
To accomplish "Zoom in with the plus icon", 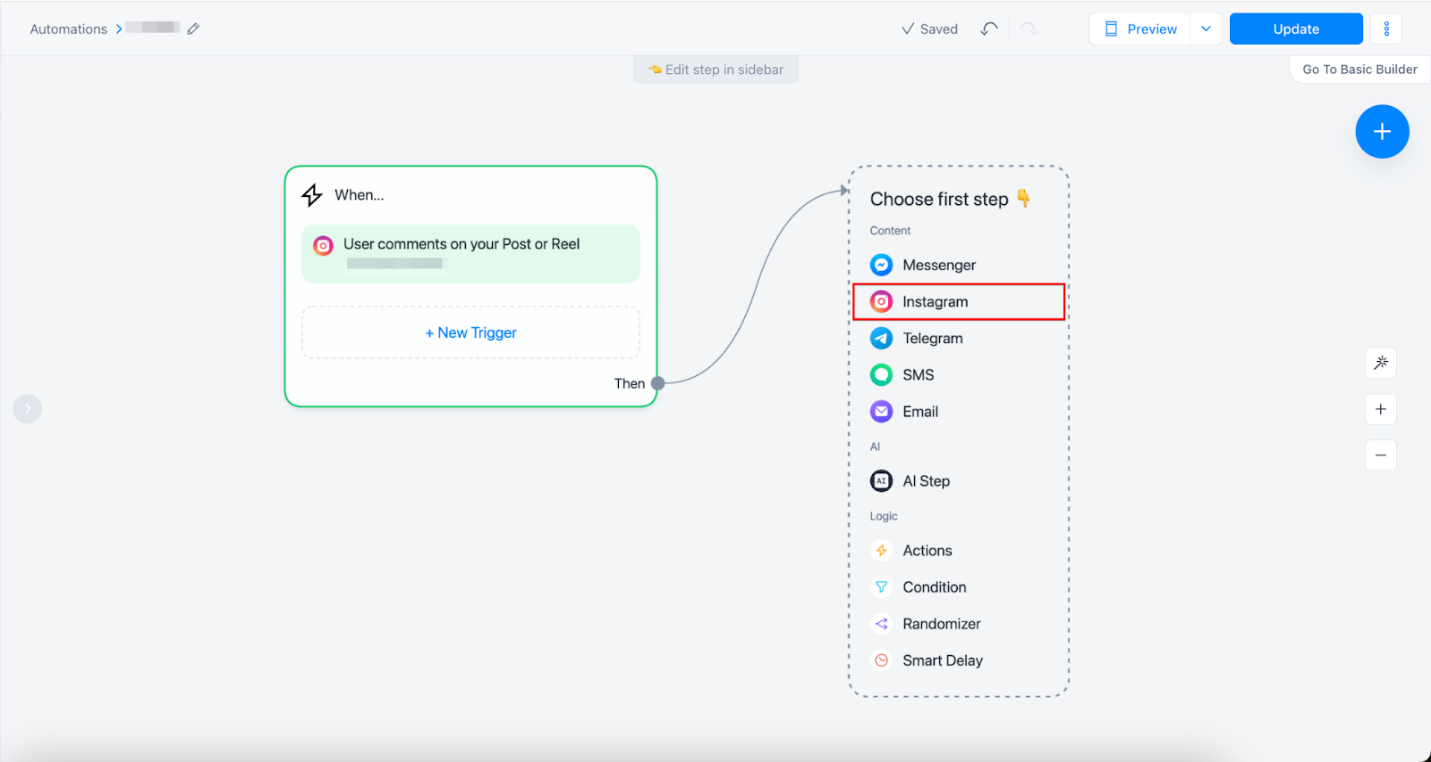I will coord(1380,409).
